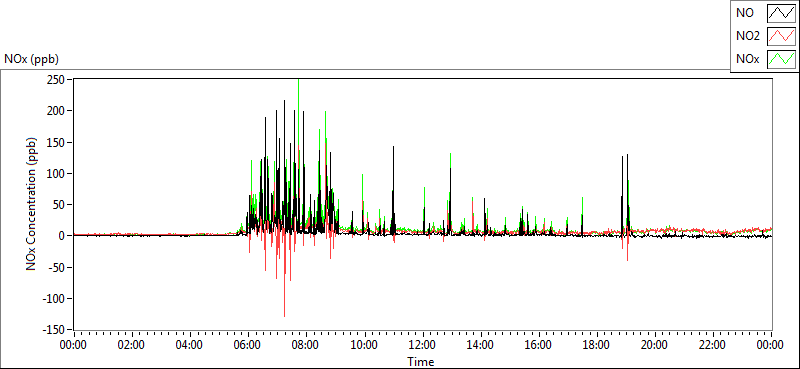Screen dimensions: 800x369
Task: Click the 22:00 time axis label
Action: (713, 345)
